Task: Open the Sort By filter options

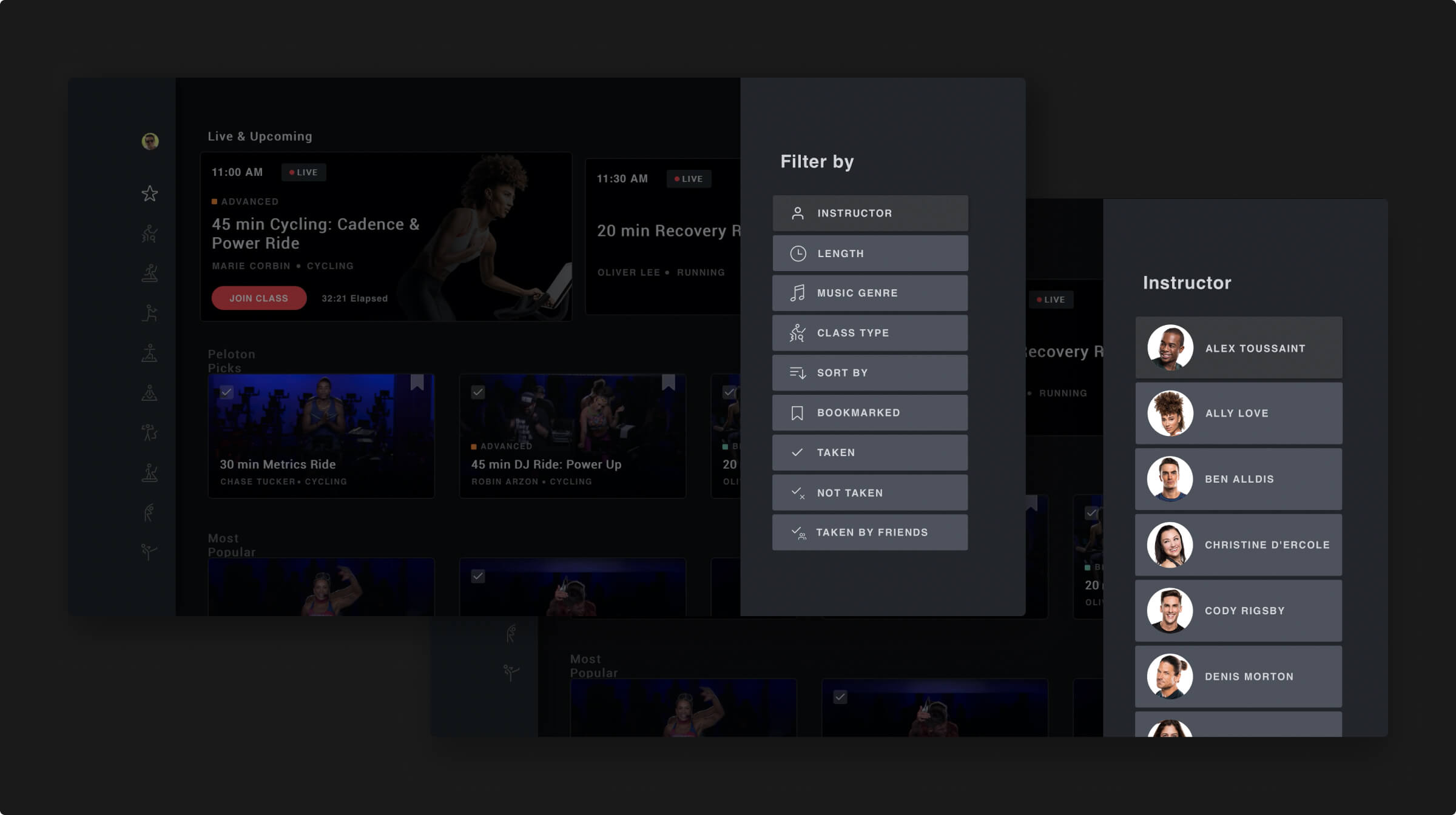Action: (870, 372)
